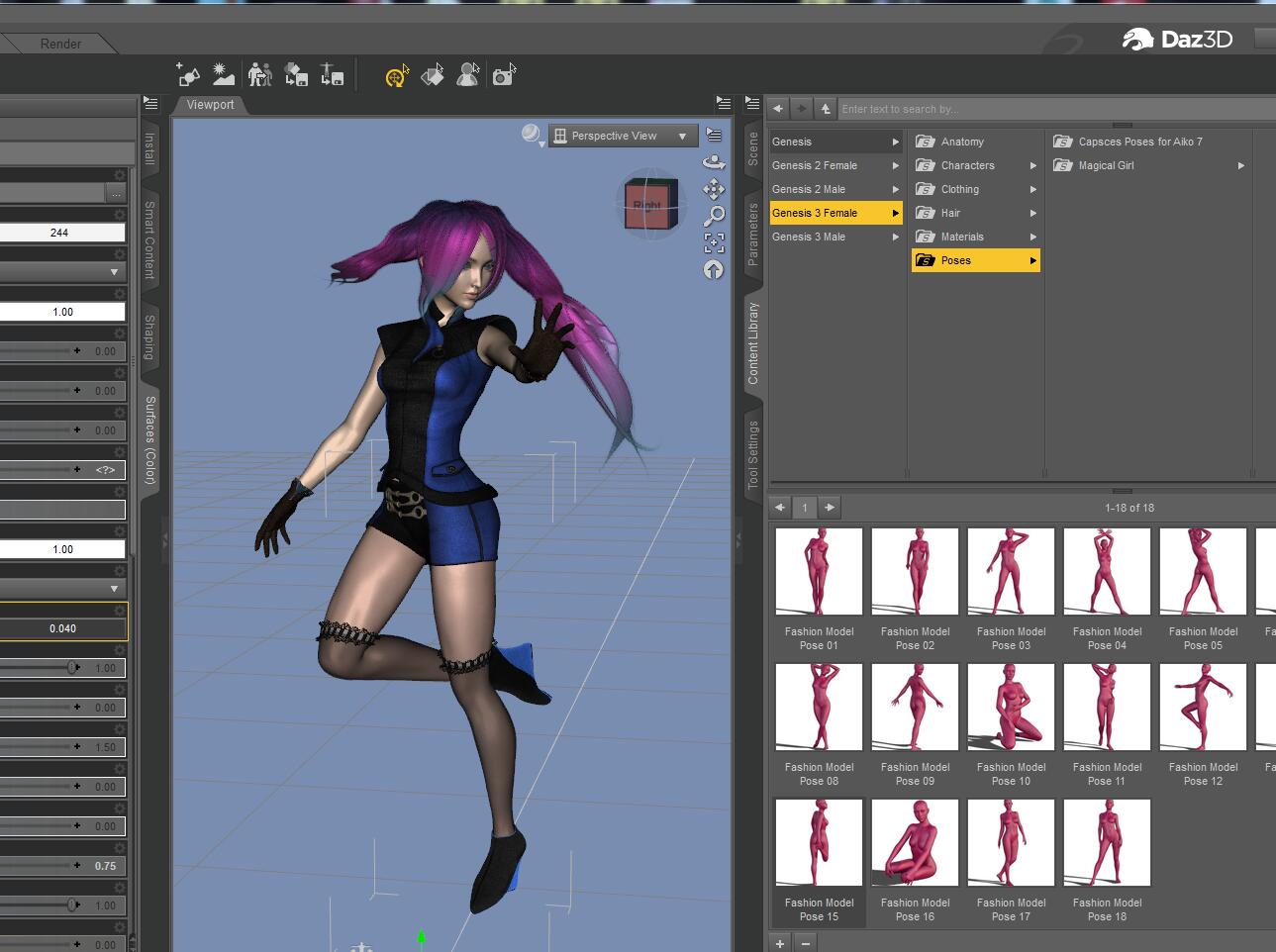Screen dimensions: 1276x952
Task: Open the Perspective View dropdown
Action: 623,136
